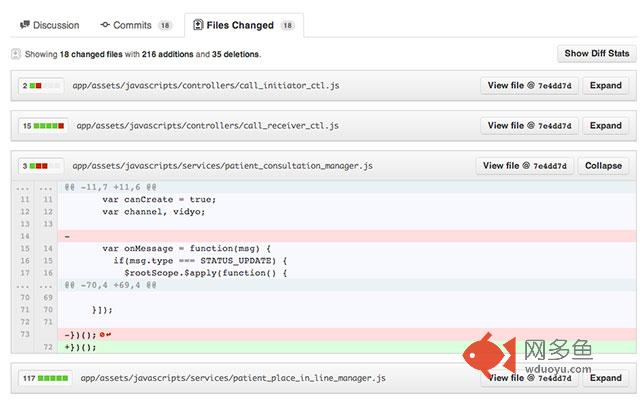Screen dimensions: 640x400
Task: Expand the patient_place_in_line_manager.js diff
Action: click(605, 378)
